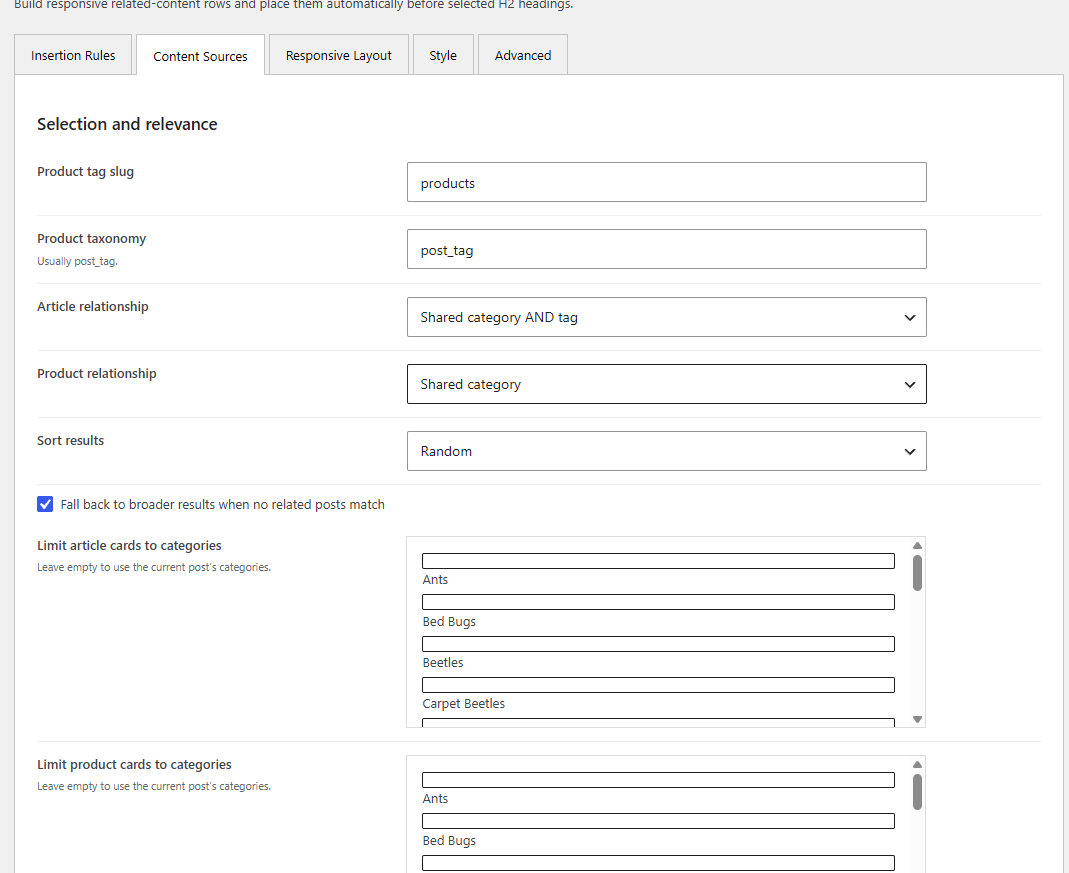Go to the Style tab

coord(443,55)
